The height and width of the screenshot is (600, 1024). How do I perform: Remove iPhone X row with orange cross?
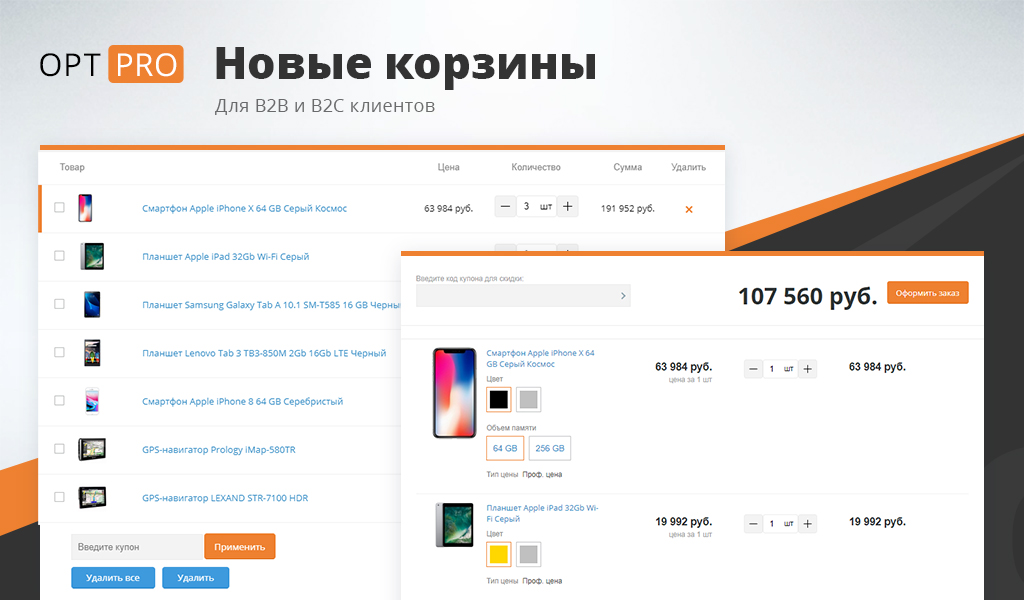pyautogui.click(x=688, y=210)
